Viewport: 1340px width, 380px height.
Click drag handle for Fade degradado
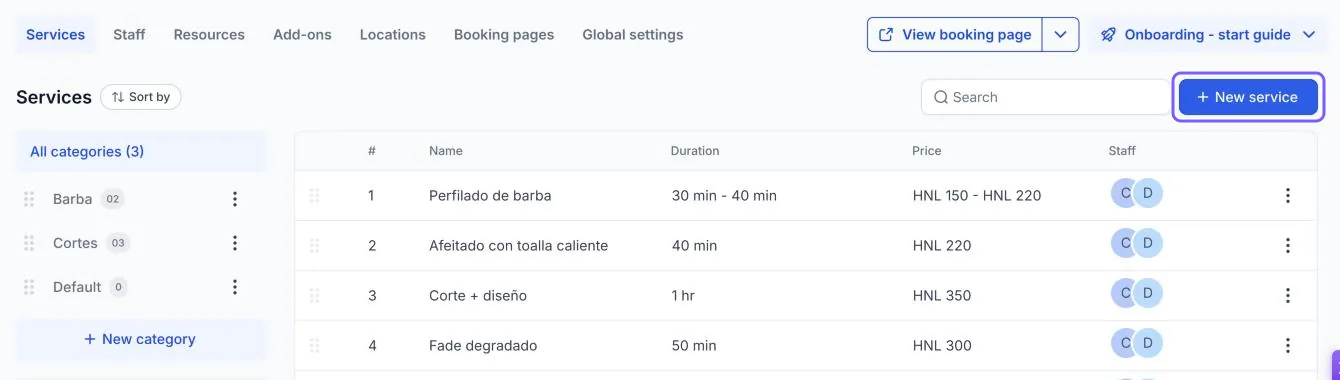tap(314, 345)
